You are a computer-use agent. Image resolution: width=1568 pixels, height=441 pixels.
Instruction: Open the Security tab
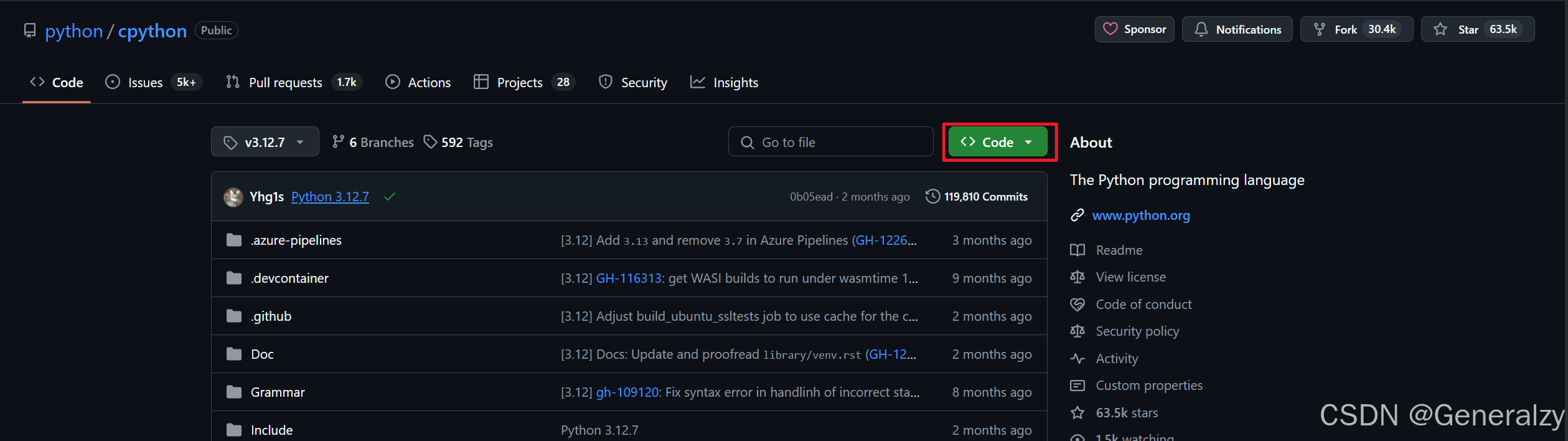[x=632, y=82]
